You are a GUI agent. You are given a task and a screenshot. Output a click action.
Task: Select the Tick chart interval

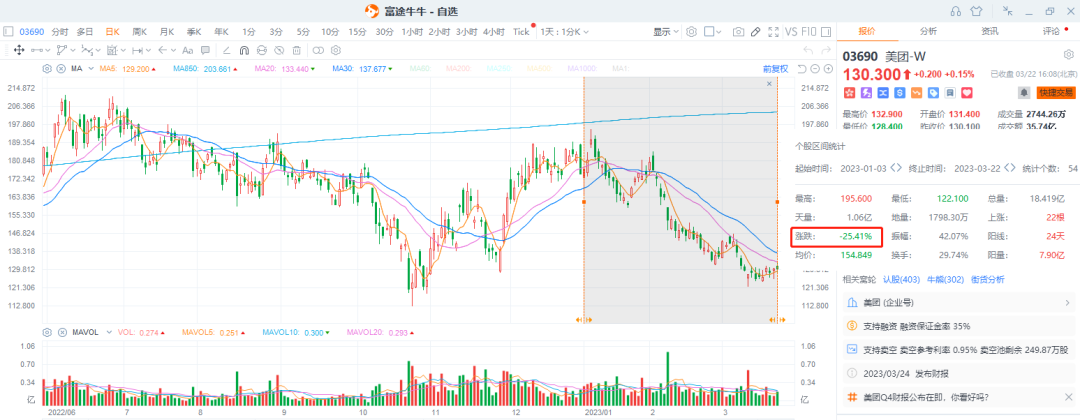click(521, 32)
